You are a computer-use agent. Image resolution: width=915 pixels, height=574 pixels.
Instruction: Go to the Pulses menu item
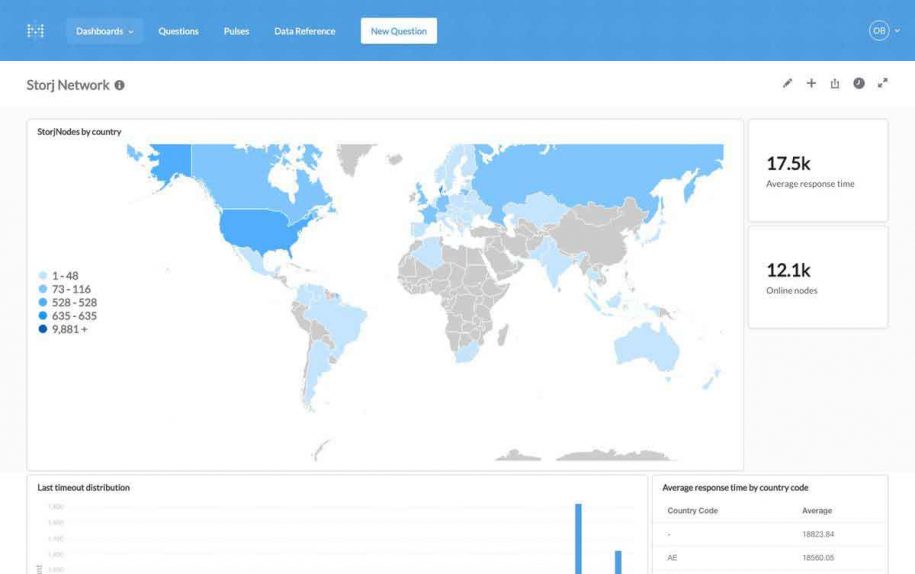coord(237,31)
